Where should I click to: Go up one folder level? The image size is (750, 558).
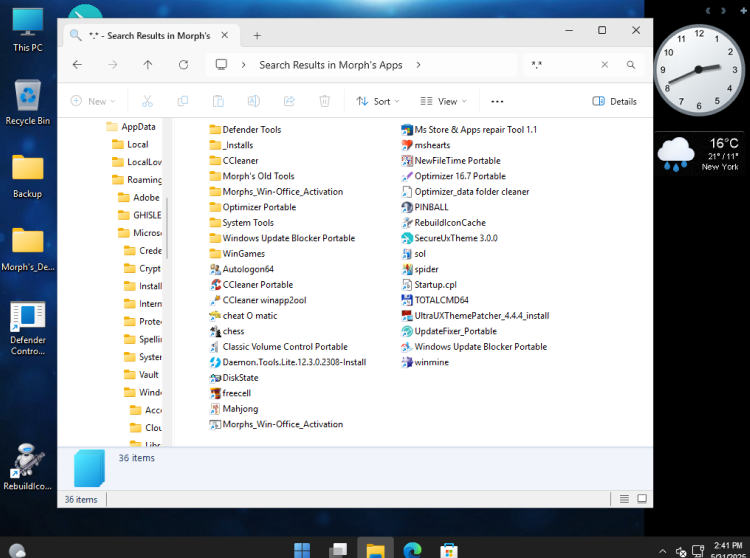click(148, 65)
